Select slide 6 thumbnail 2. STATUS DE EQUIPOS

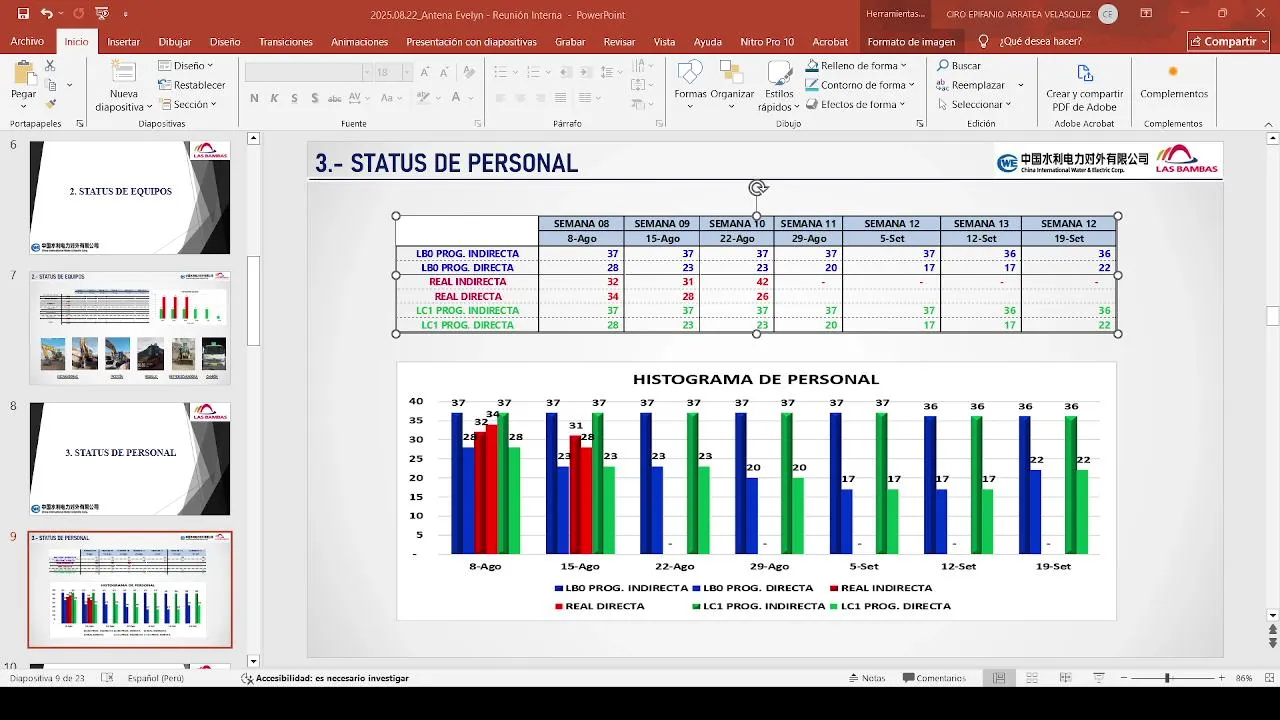(130, 197)
